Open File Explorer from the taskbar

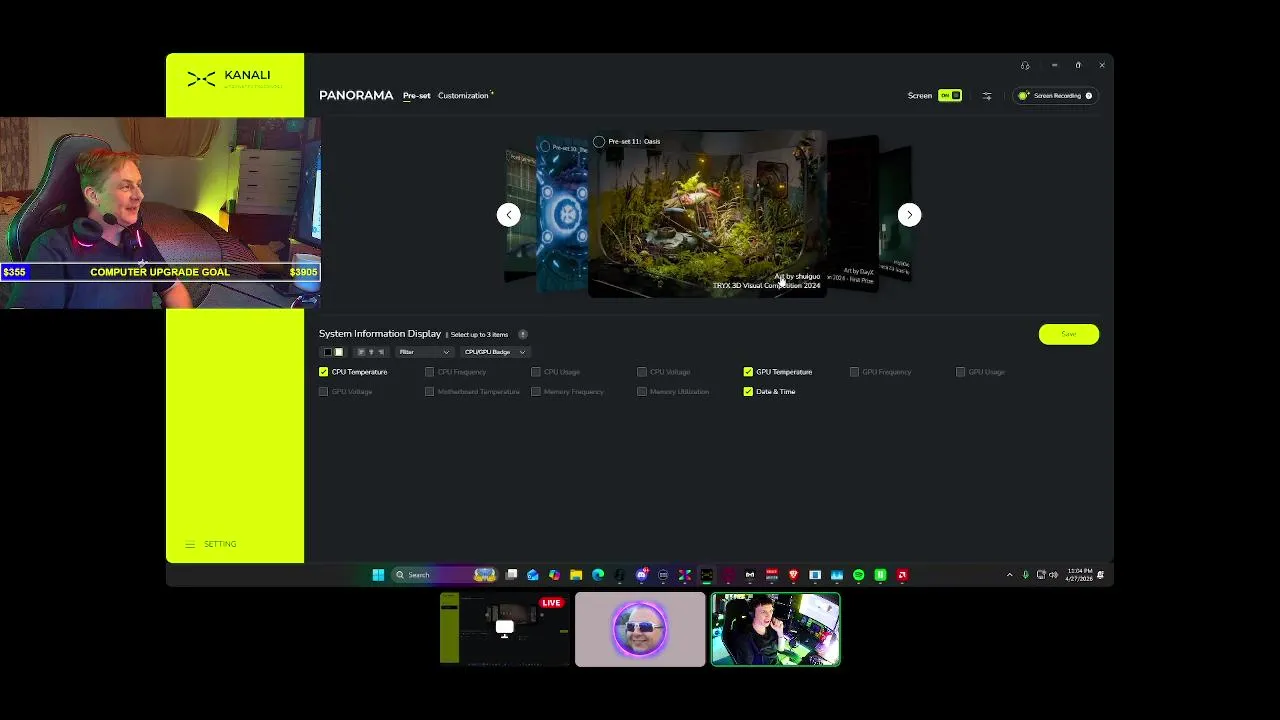pos(576,575)
